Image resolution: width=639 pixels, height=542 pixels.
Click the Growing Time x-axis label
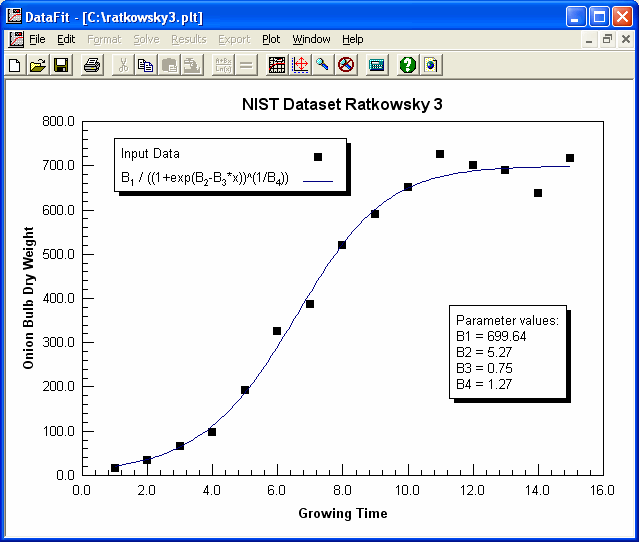point(343,513)
